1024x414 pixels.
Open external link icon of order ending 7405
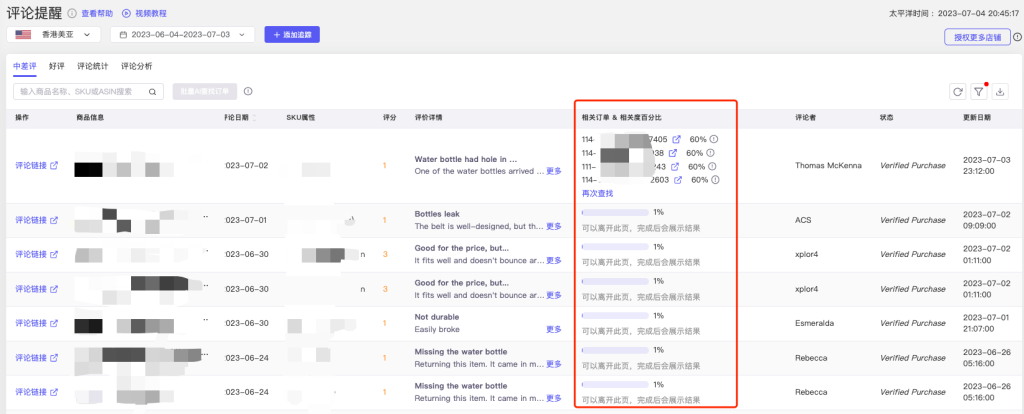[676, 139]
